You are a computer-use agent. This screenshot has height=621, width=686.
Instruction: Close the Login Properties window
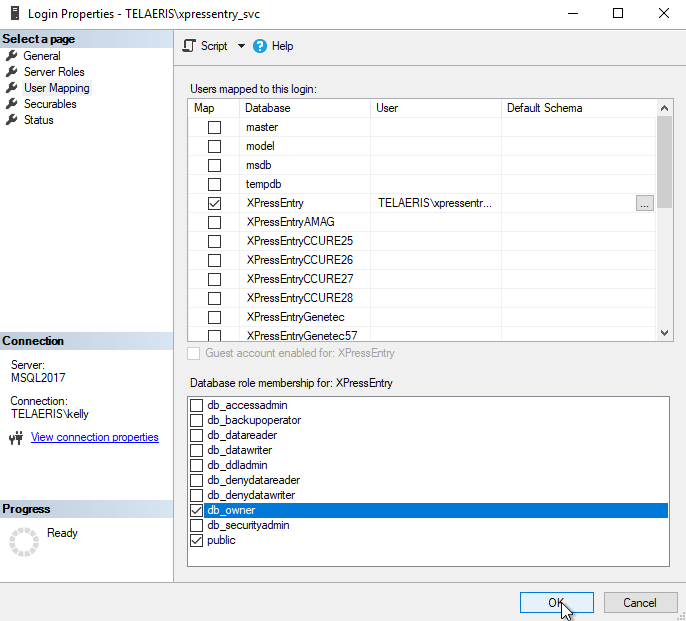click(x=664, y=14)
